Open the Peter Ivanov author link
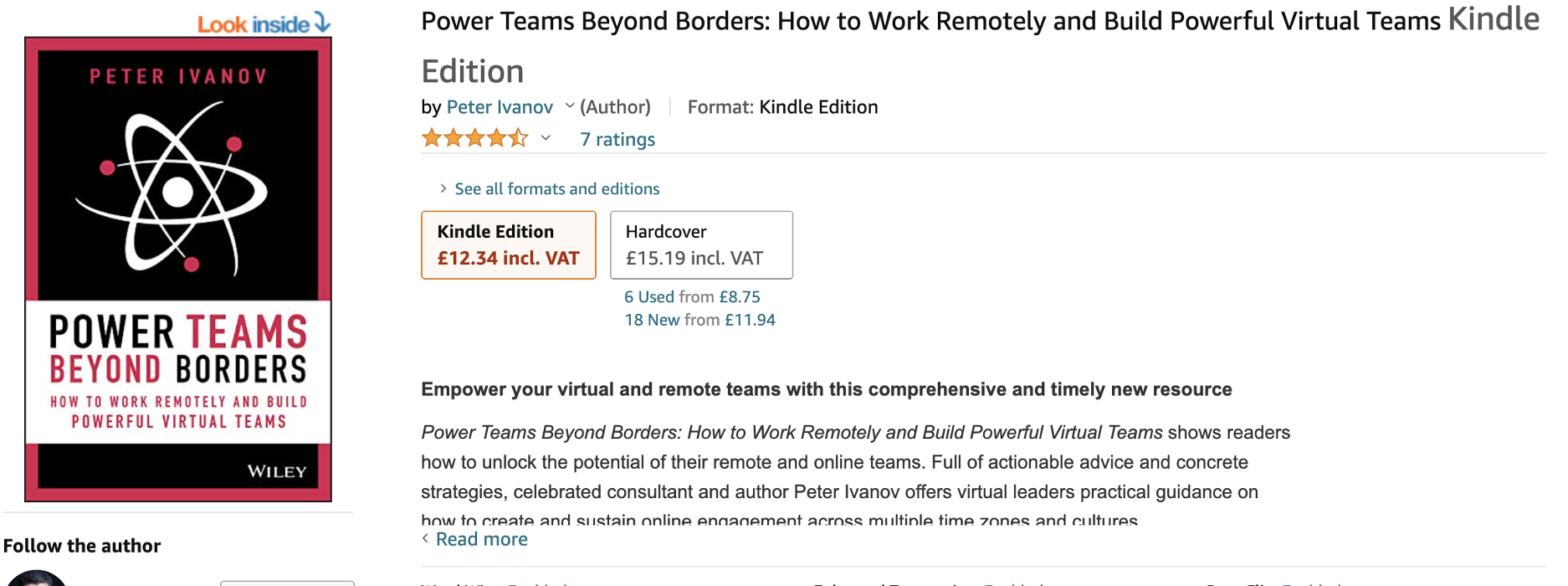The height and width of the screenshot is (586, 1568). [x=500, y=107]
